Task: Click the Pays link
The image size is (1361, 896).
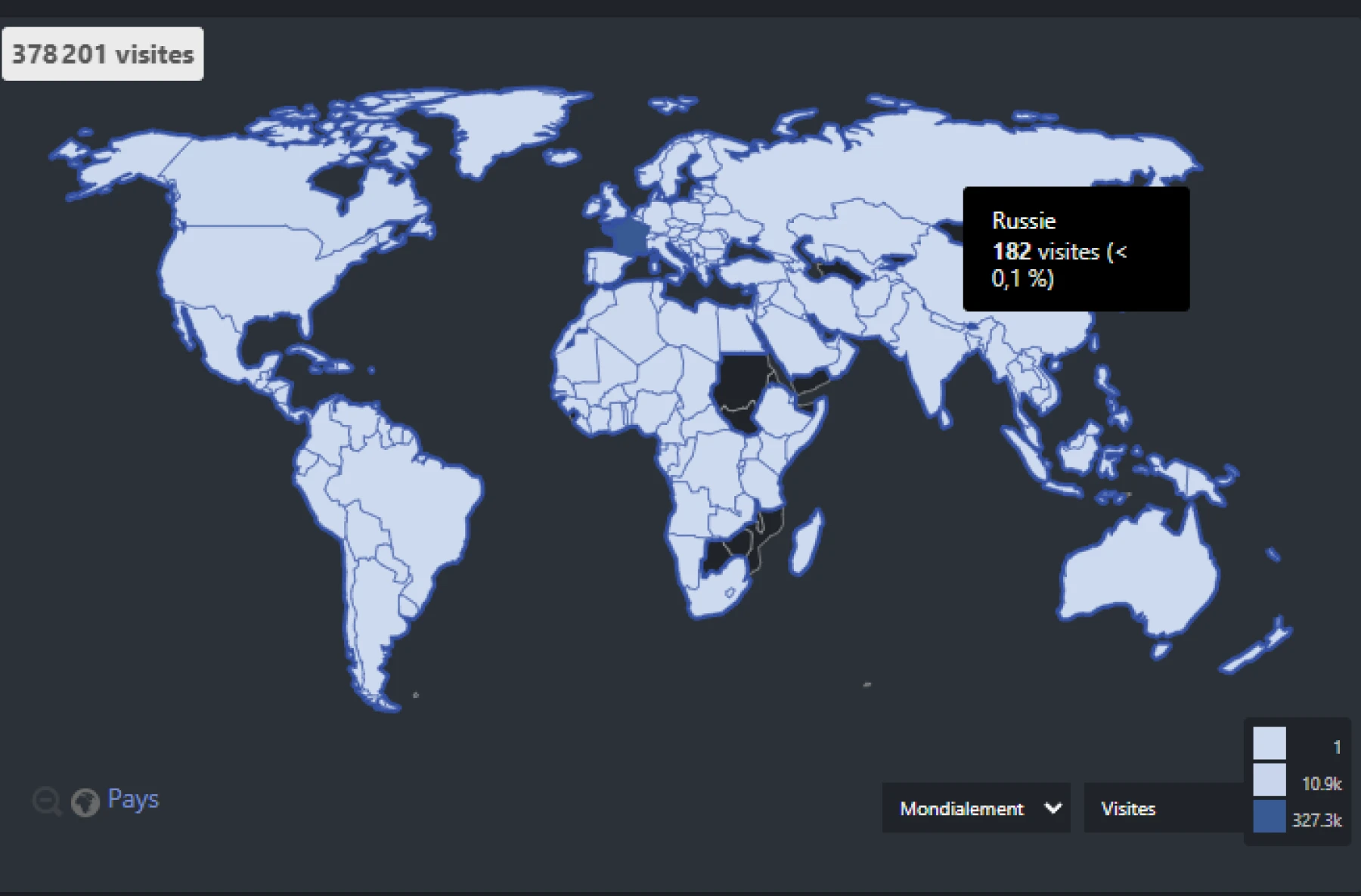Action: point(133,799)
